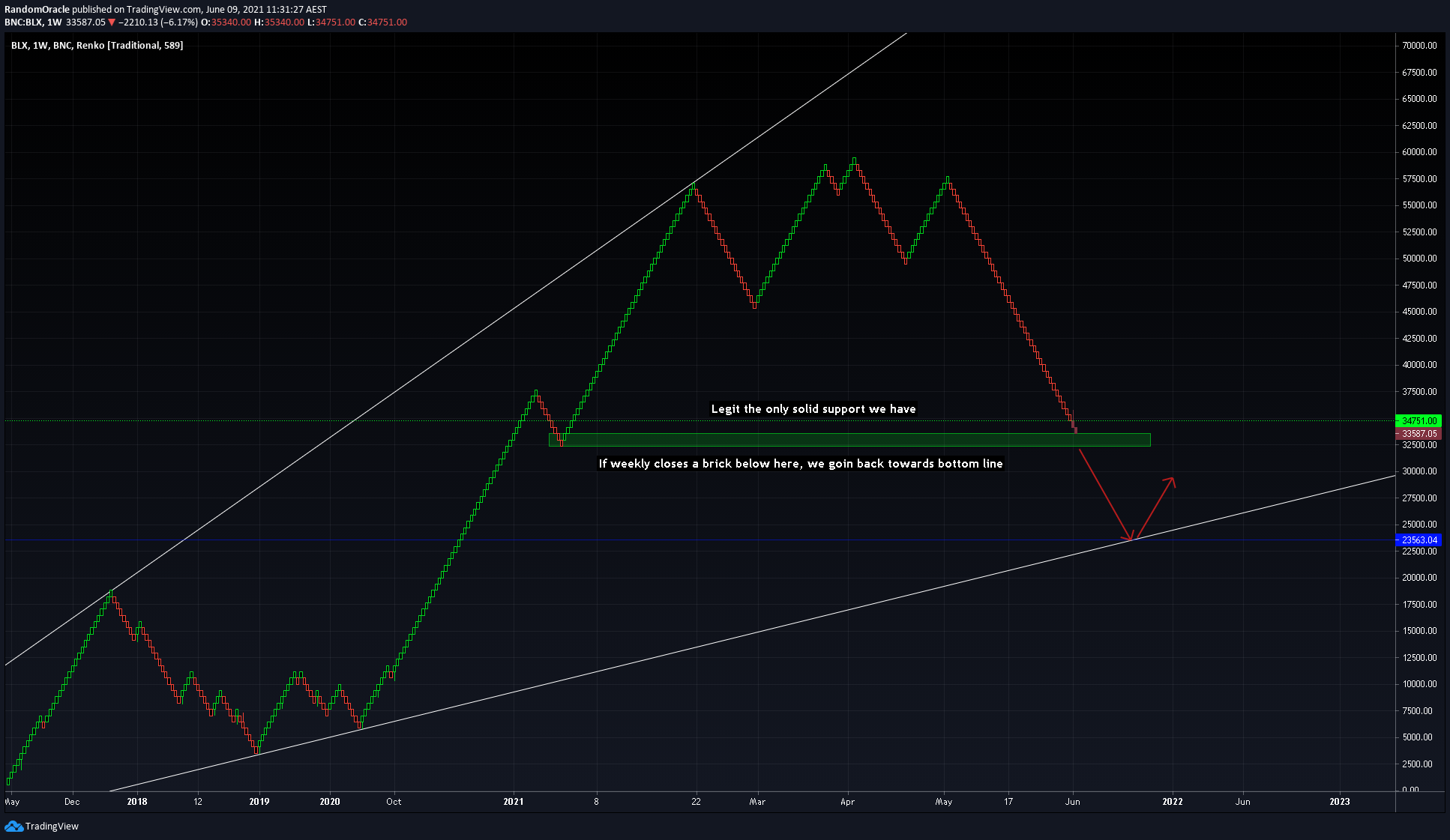This screenshot has height=840, width=1450.
Task: Click the 50000.00 price axis label
Action: [x=1419, y=259]
